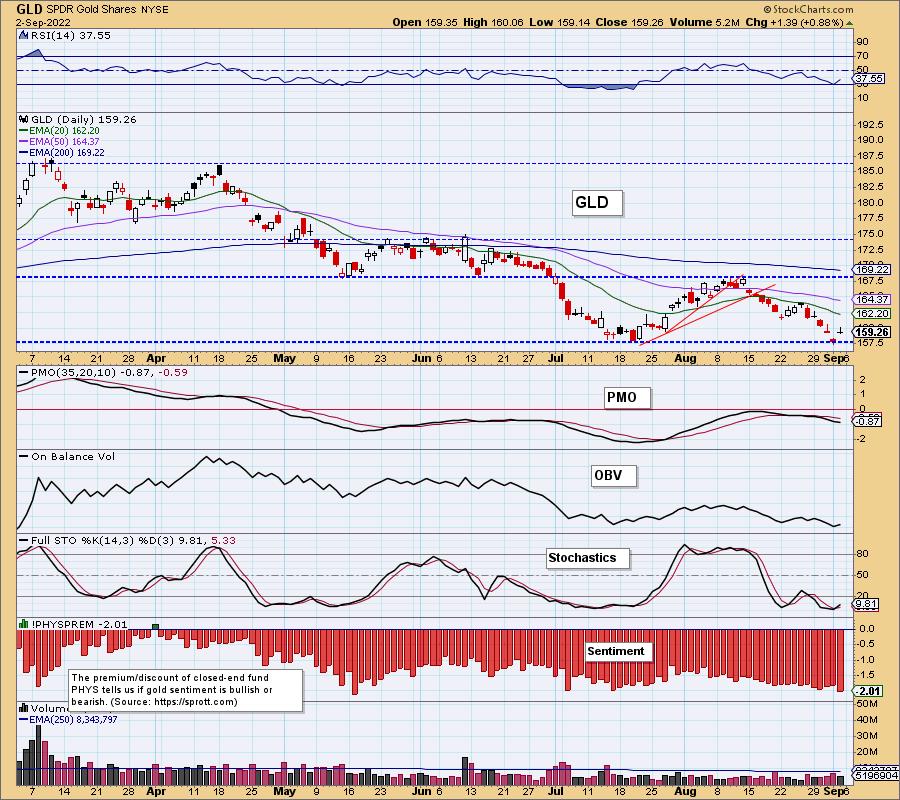Click the 159.26 last price tag on right axis

coord(872,332)
